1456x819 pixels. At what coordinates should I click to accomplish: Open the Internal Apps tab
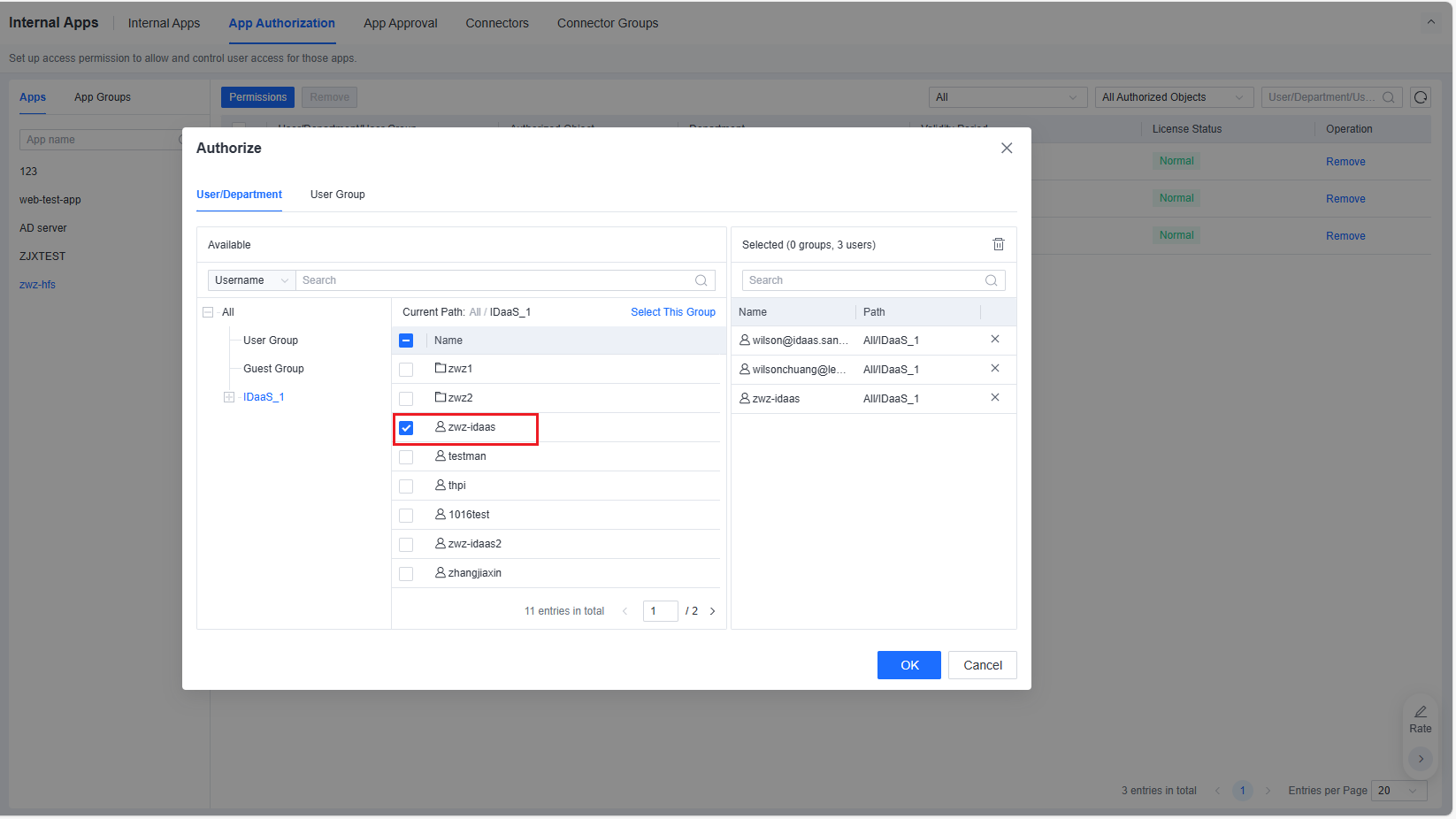(164, 23)
